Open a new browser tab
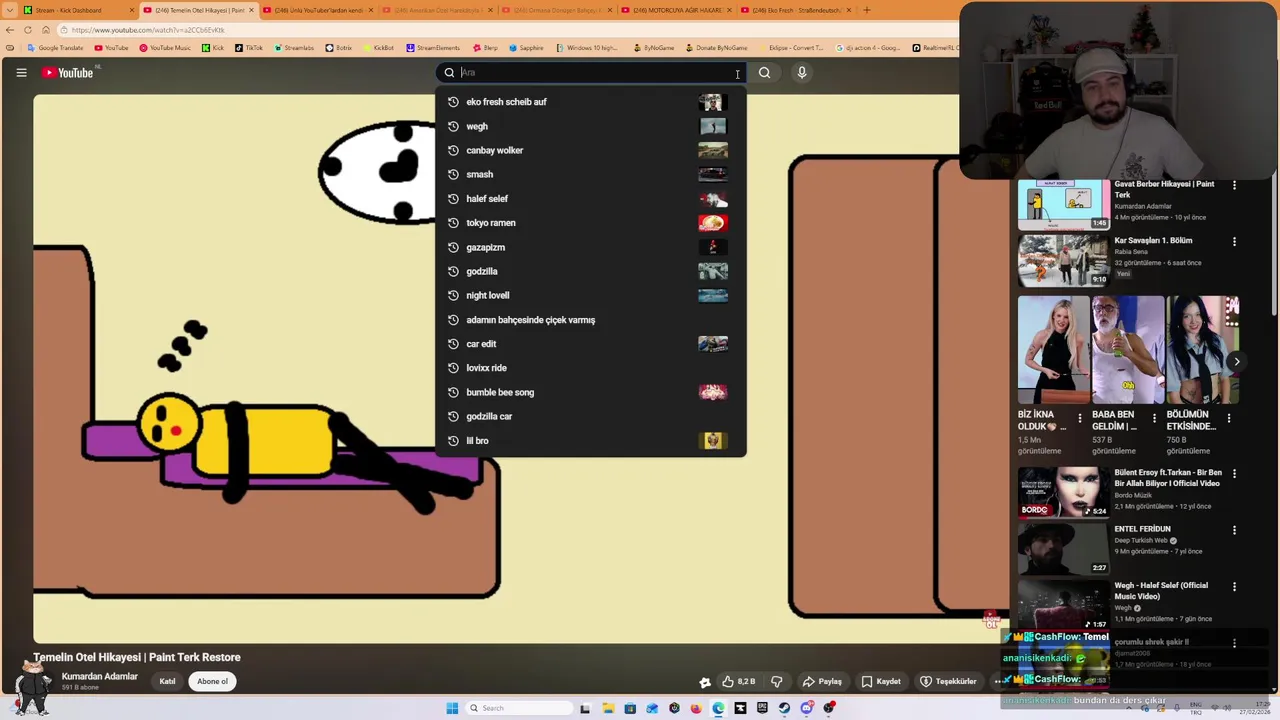This screenshot has width=1280, height=720. (x=866, y=10)
